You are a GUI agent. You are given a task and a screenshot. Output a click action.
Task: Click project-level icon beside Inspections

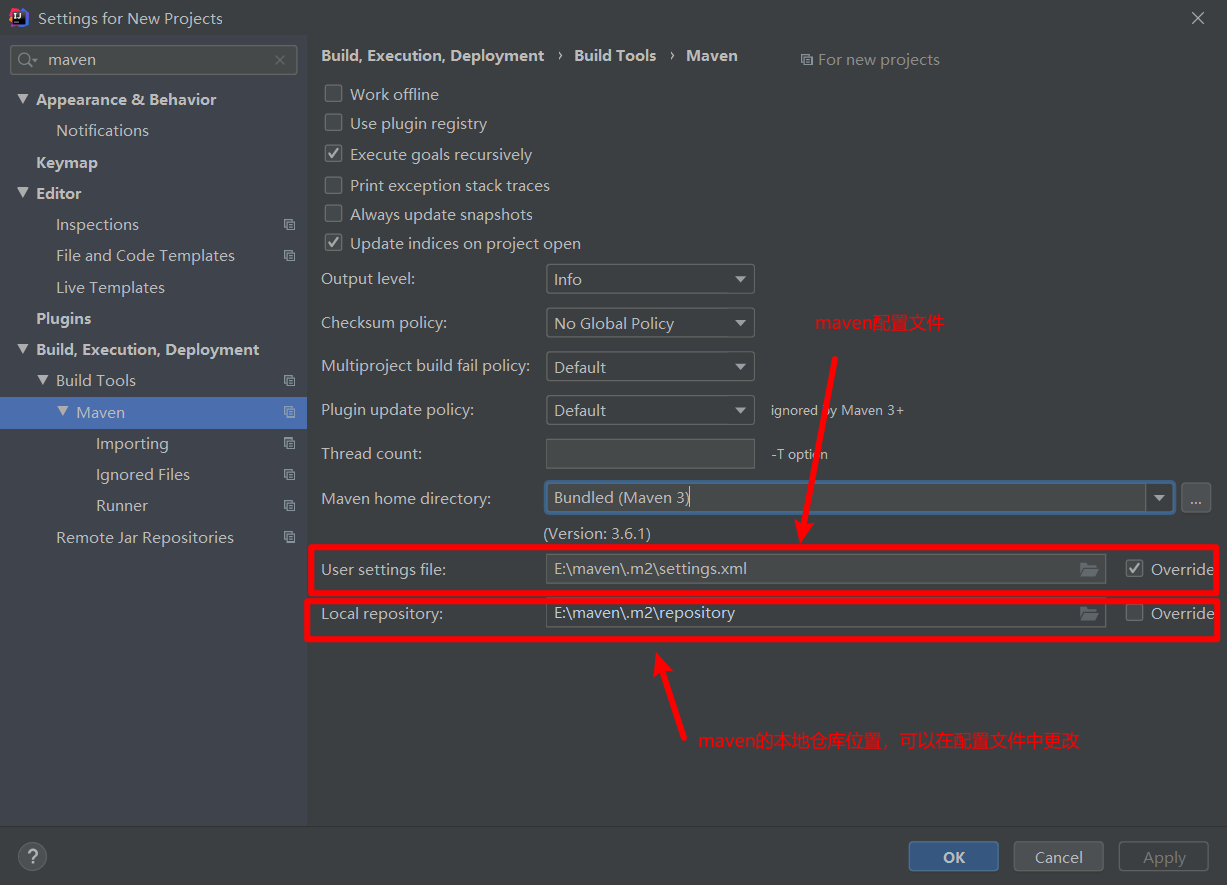click(x=289, y=225)
